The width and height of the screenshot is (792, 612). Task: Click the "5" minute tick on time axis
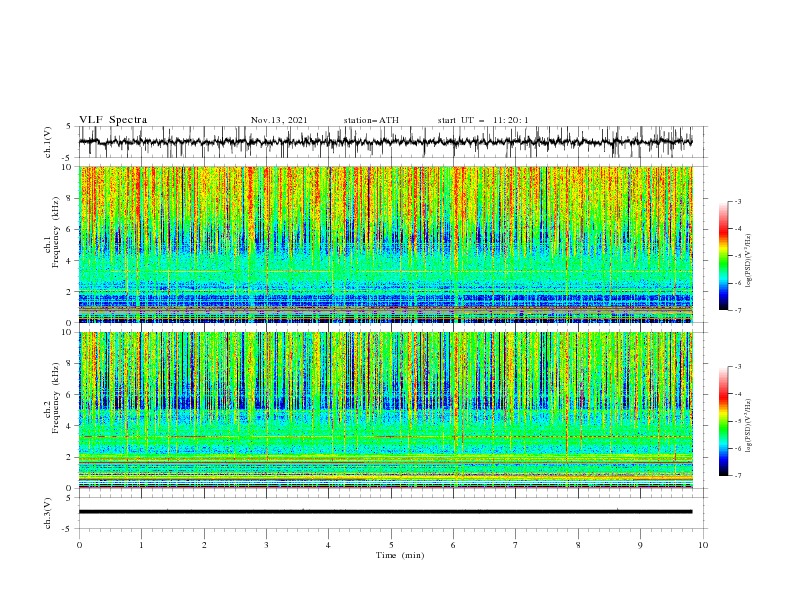click(391, 545)
